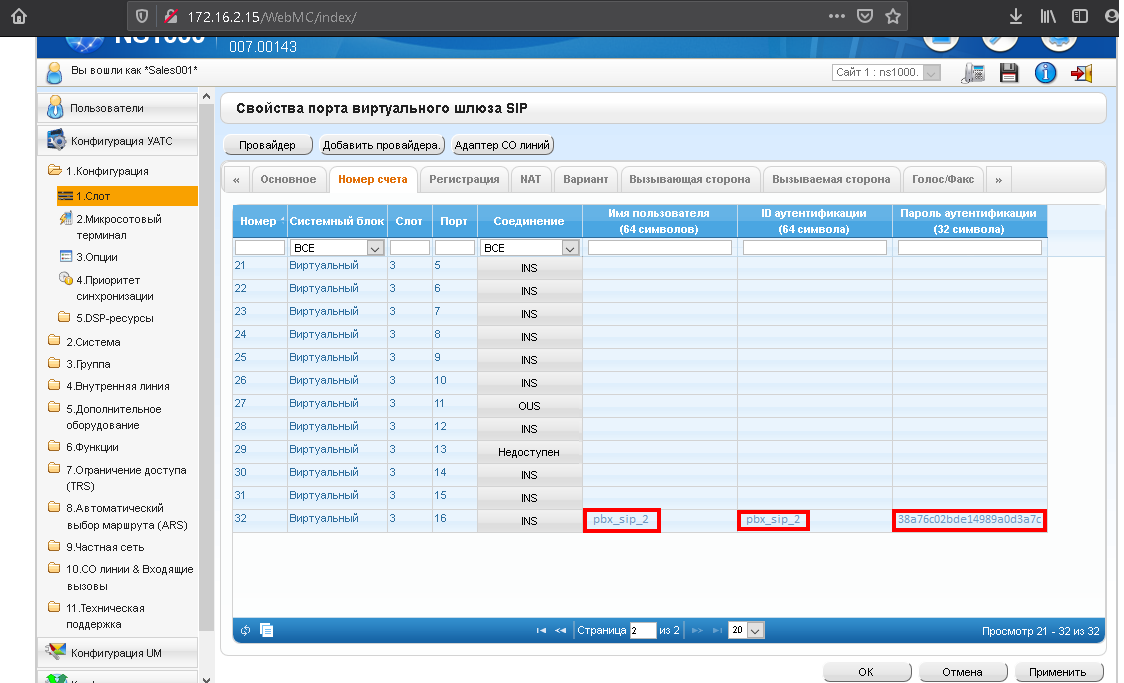Go to previous page of table

(560, 630)
